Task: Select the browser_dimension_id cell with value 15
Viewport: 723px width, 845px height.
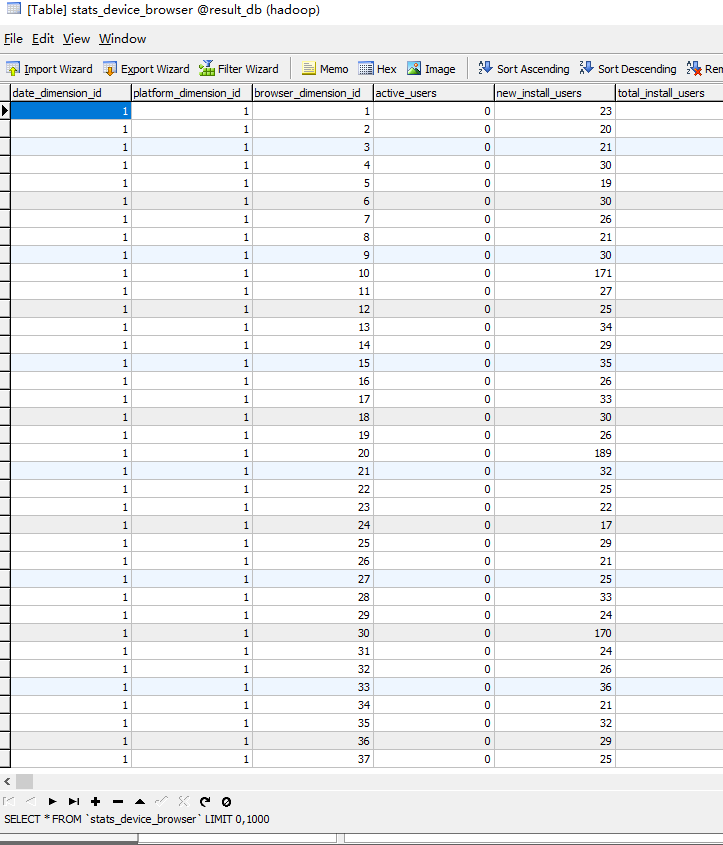Action: click(x=312, y=363)
